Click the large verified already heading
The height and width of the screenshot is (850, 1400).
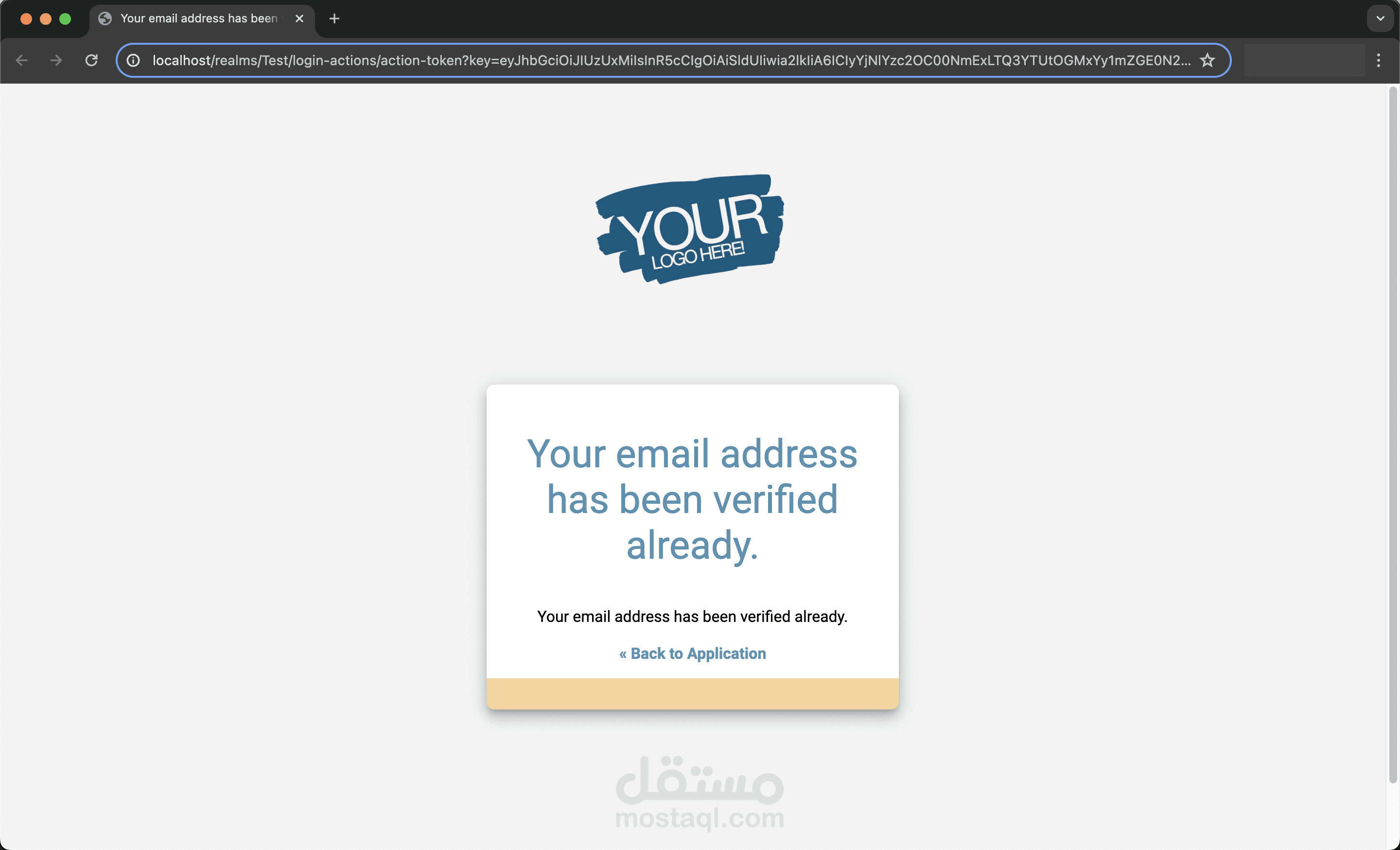(692, 499)
